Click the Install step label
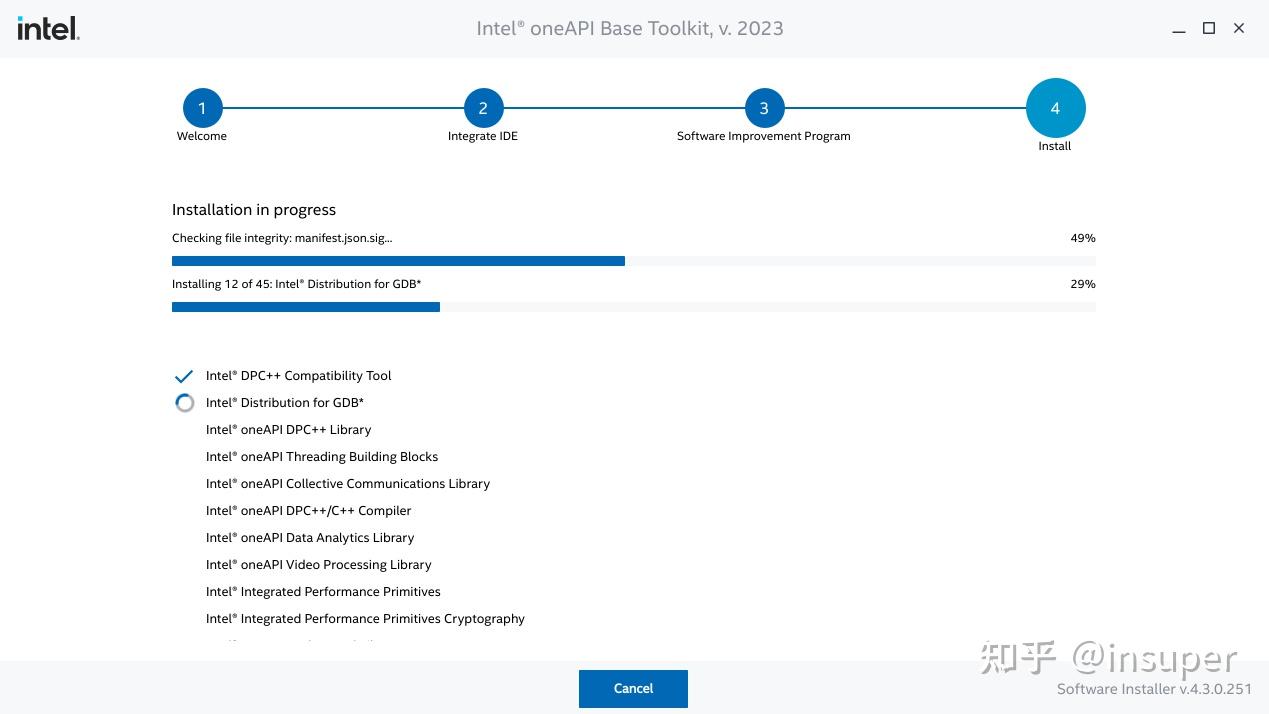This screenshot has height=714, width=1269. [1055, 146]
